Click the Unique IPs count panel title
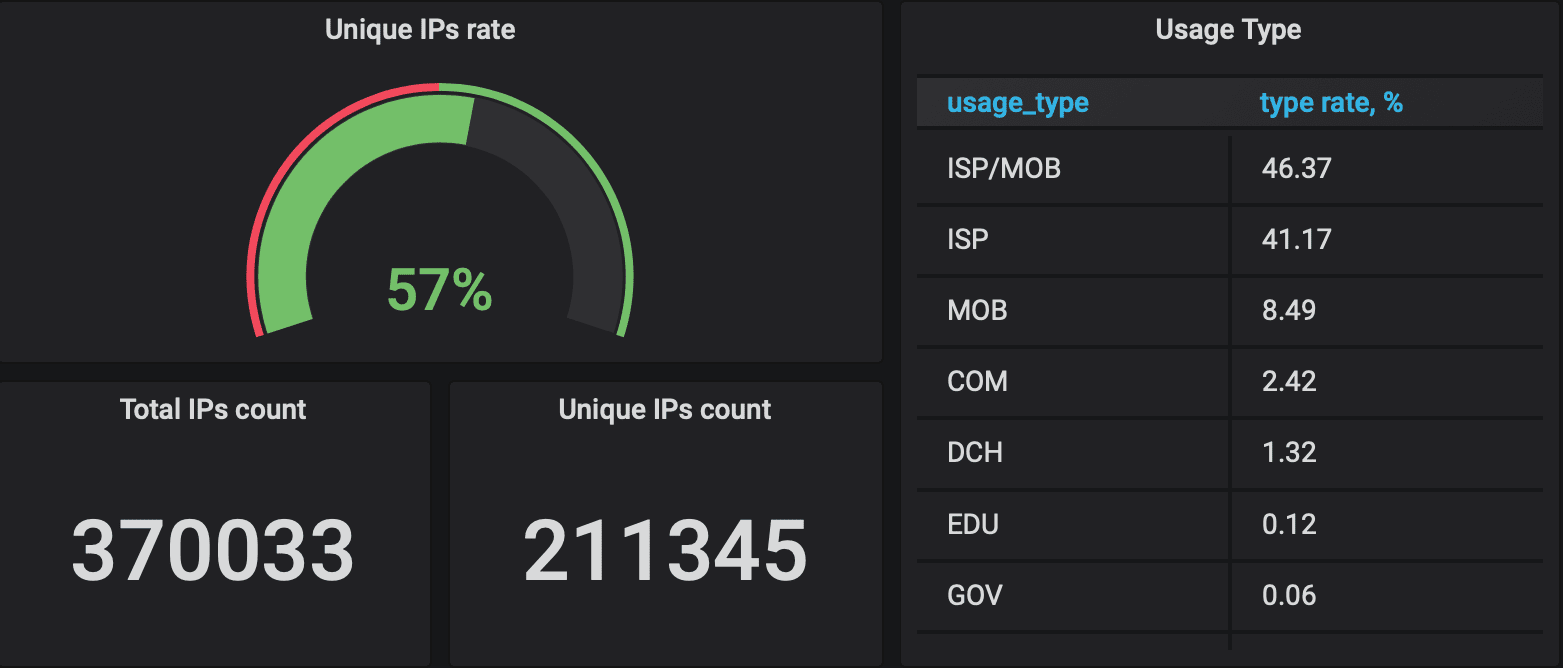Screen dimensions: 1563x668 [x=664, y=408]
